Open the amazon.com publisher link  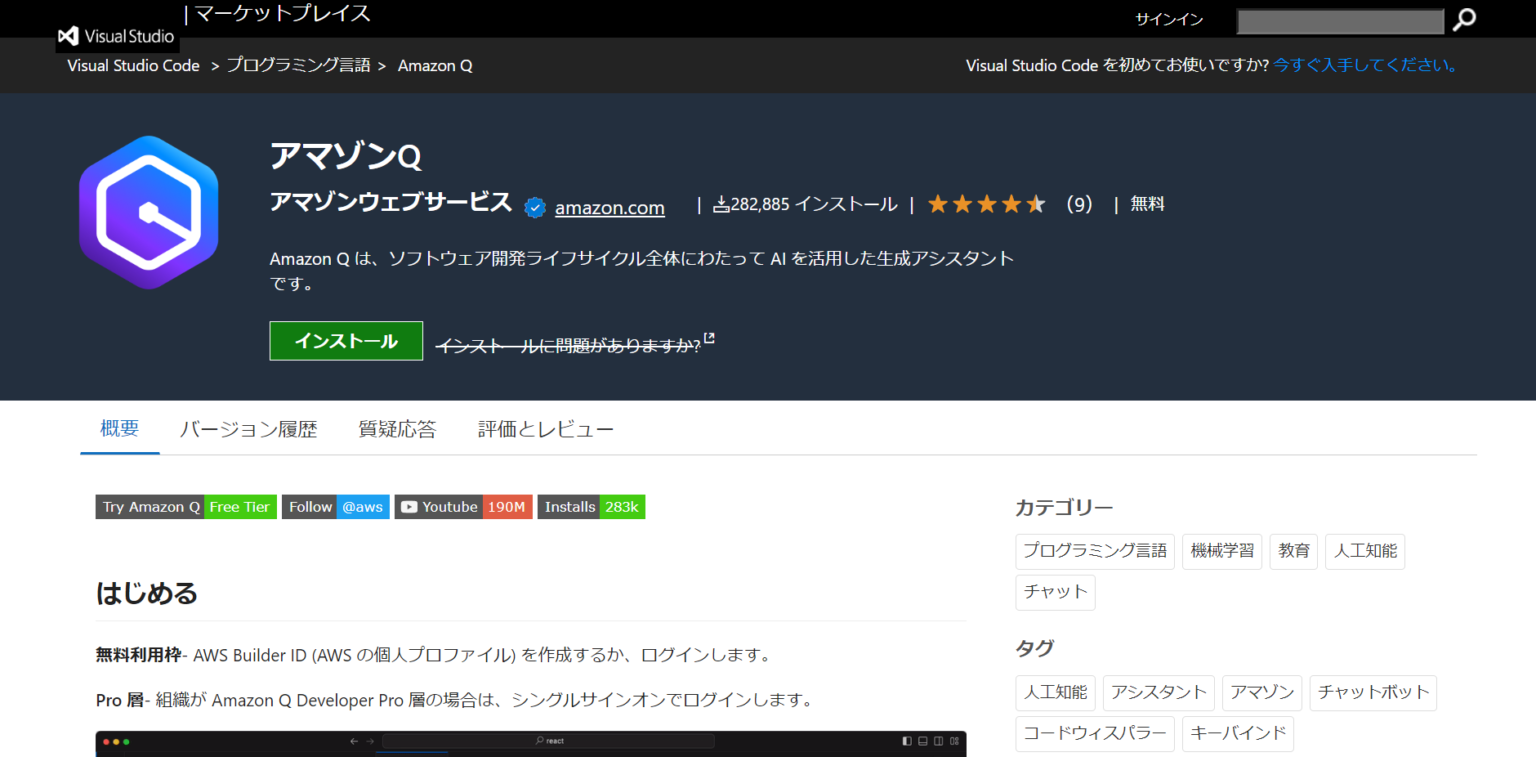click(609, 207)
